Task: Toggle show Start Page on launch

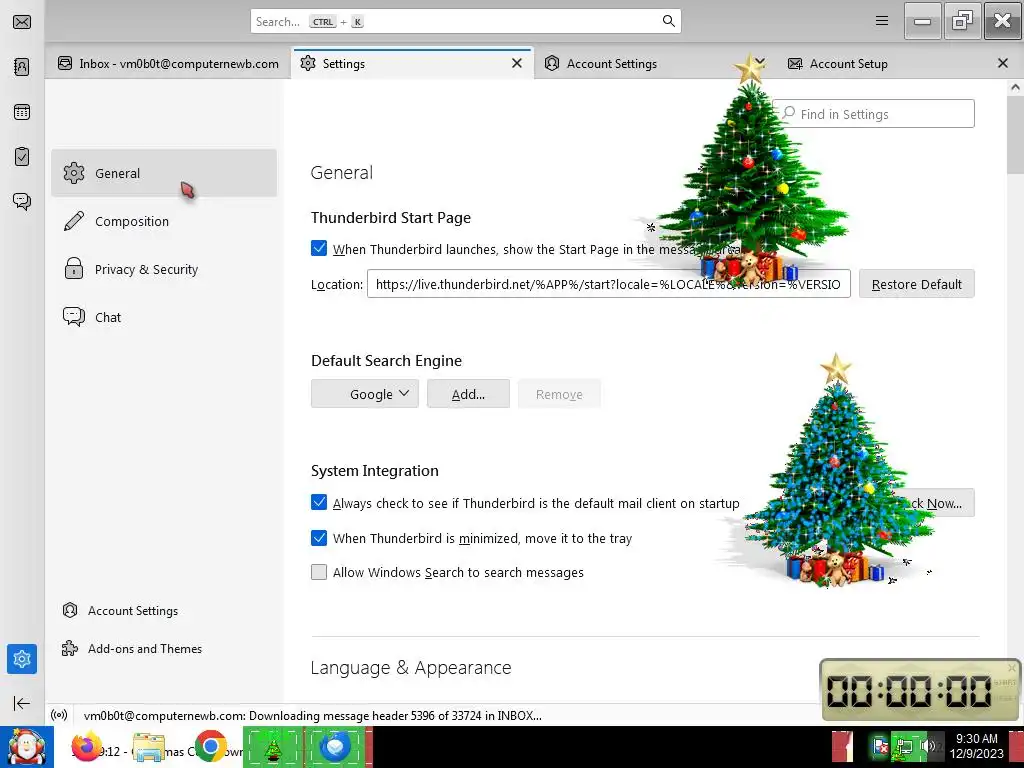Action: point(319,248)
